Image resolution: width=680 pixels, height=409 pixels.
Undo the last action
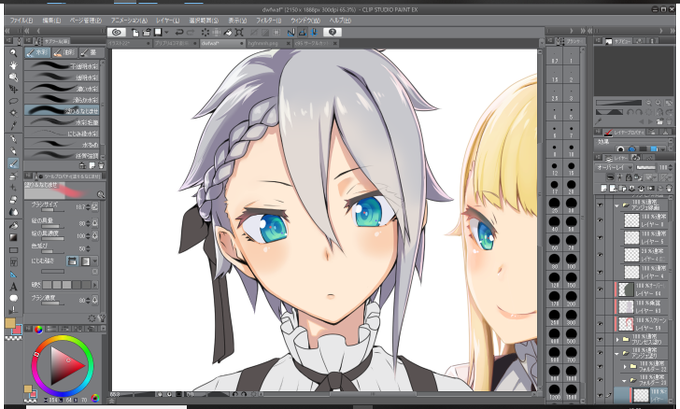[x=179, y=32]
